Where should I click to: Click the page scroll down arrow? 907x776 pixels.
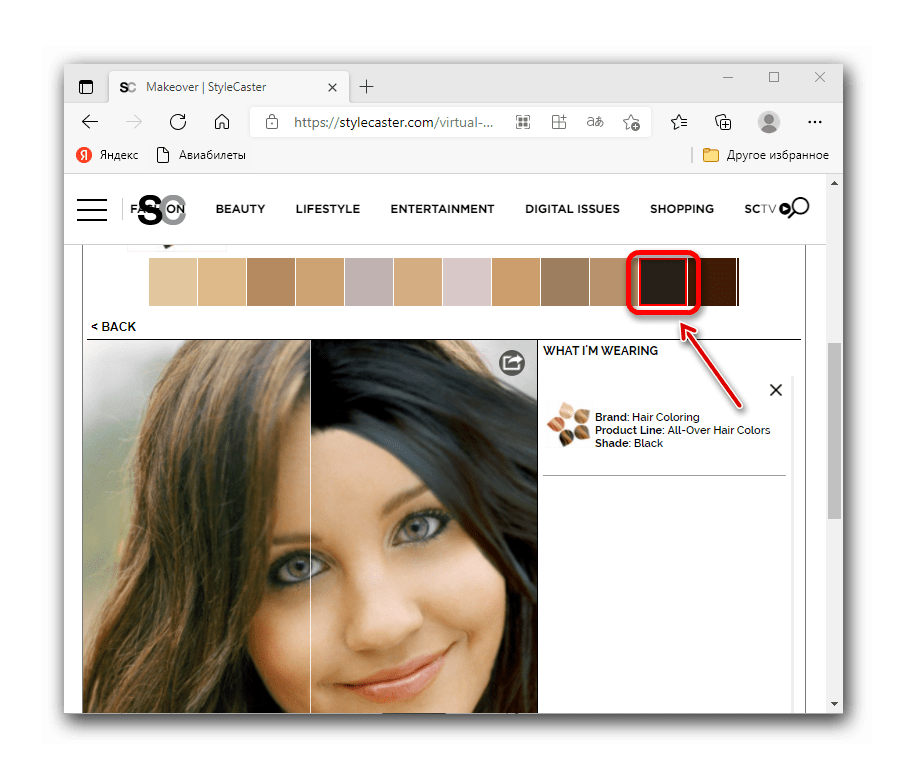click(834, 704)
